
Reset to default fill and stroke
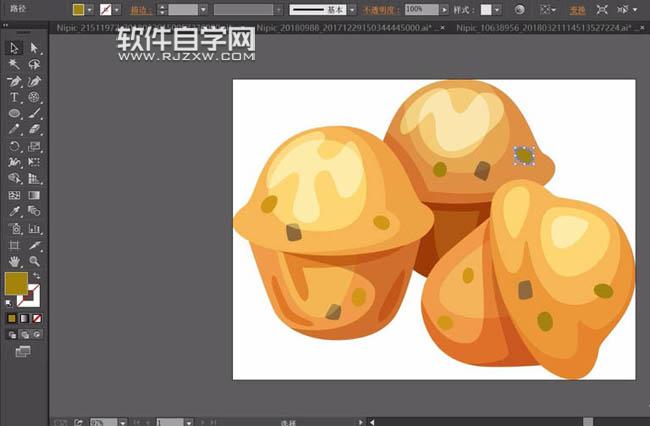9,303
